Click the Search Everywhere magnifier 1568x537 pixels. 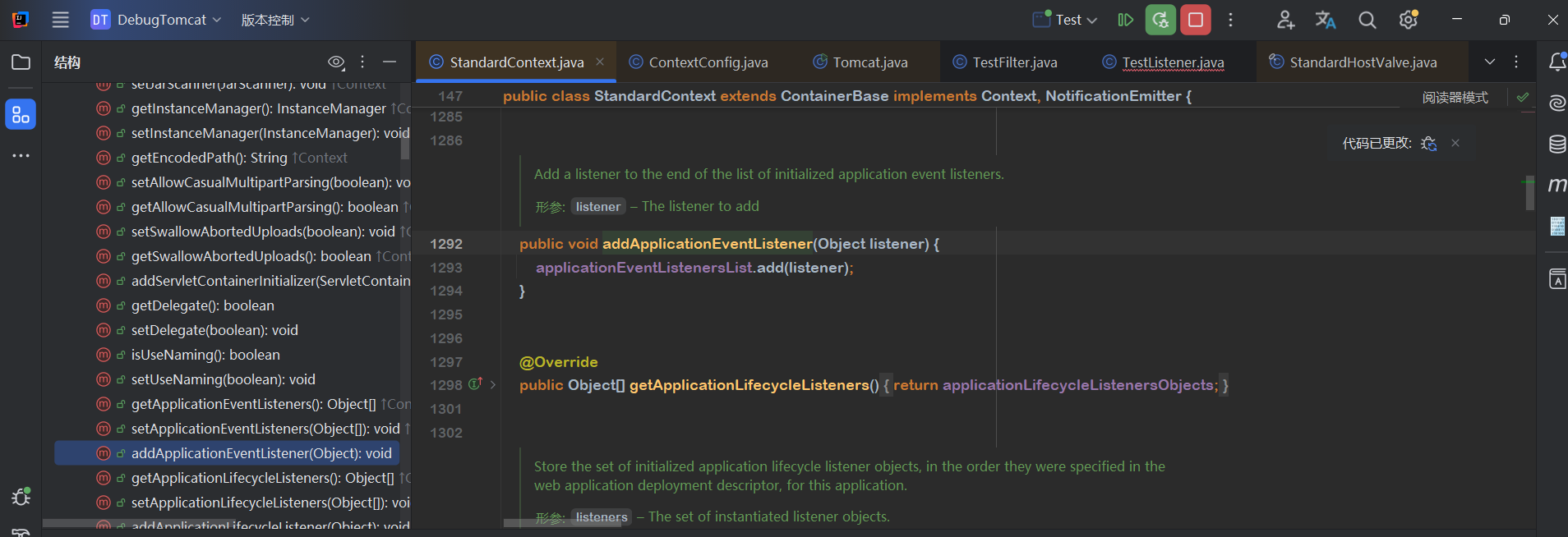[1367, 20]
